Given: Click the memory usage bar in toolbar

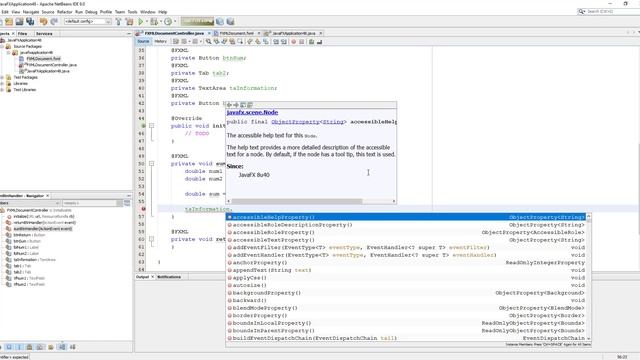Looking at the screenshot, I should point(197,21).
